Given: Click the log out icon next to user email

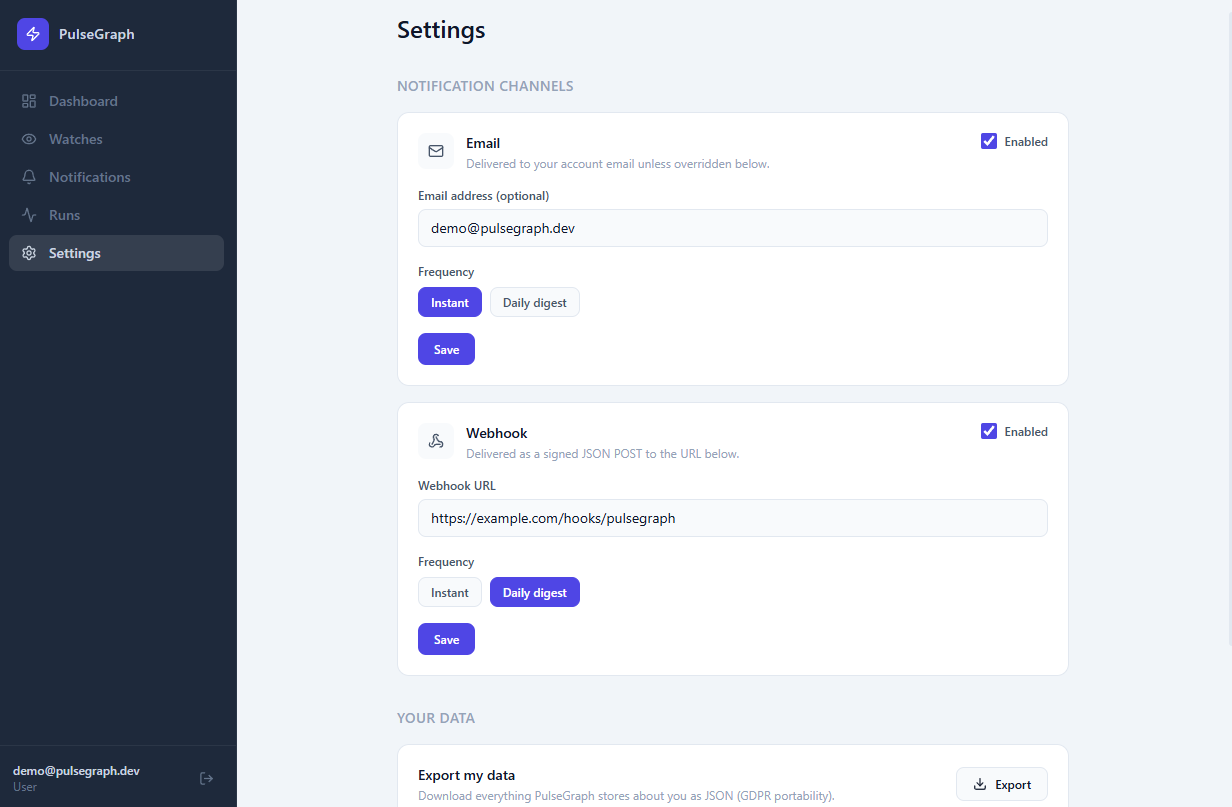Looking at the screenshot, I should [207, 778].
